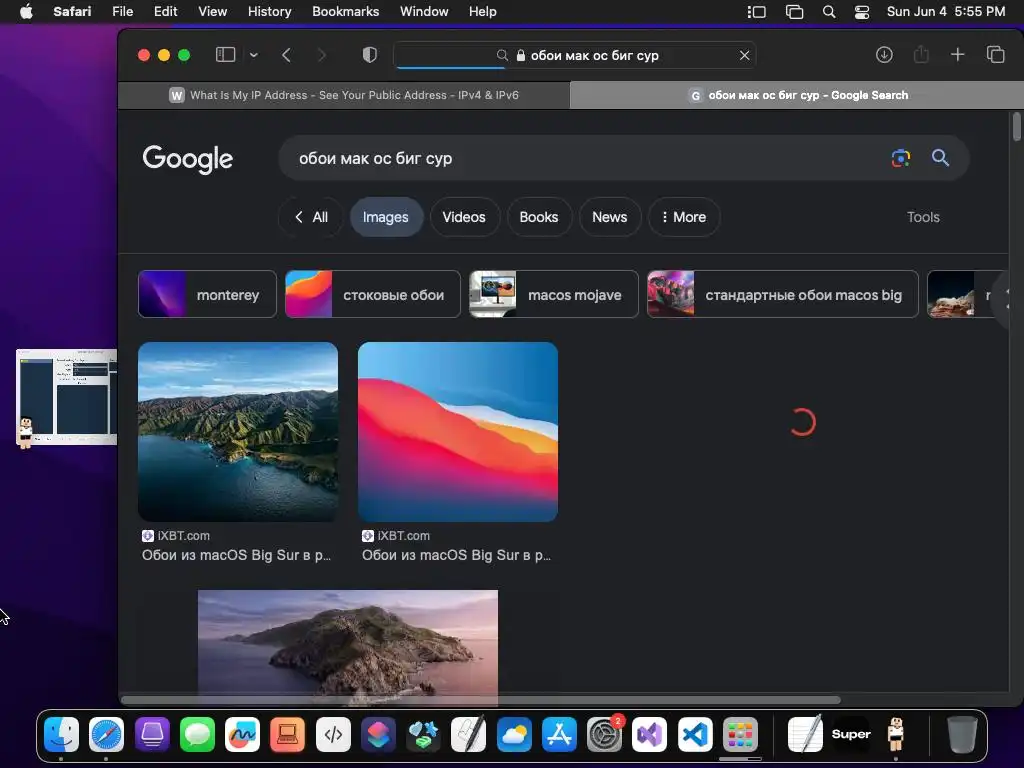1024x768 pixels.
Task: Toggle the Safari sidebar button
Action: [225, 55]
